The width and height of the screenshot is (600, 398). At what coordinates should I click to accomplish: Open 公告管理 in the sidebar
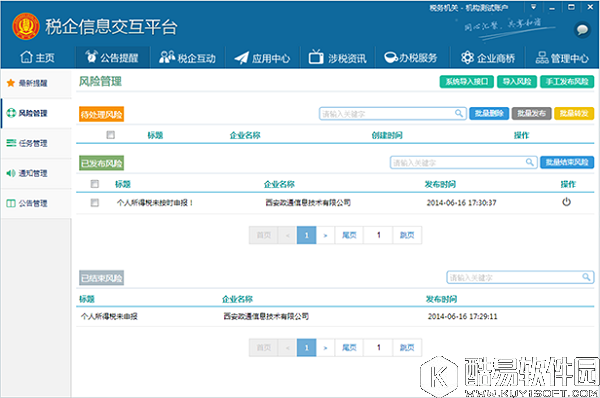tap(36, 203)
